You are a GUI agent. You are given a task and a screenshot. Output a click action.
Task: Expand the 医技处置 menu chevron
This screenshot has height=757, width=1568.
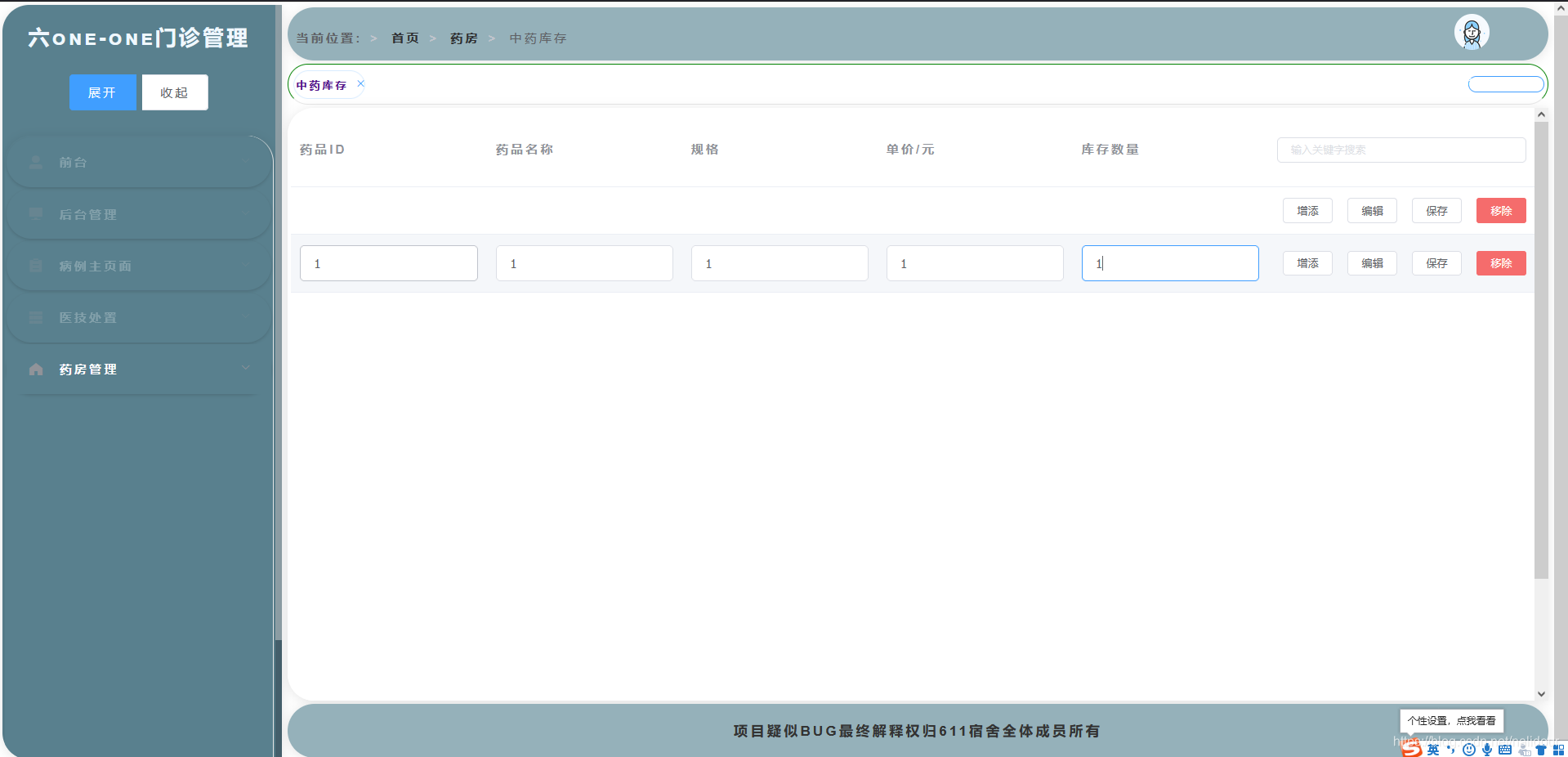pyautogui.click(x=245, y=316)
